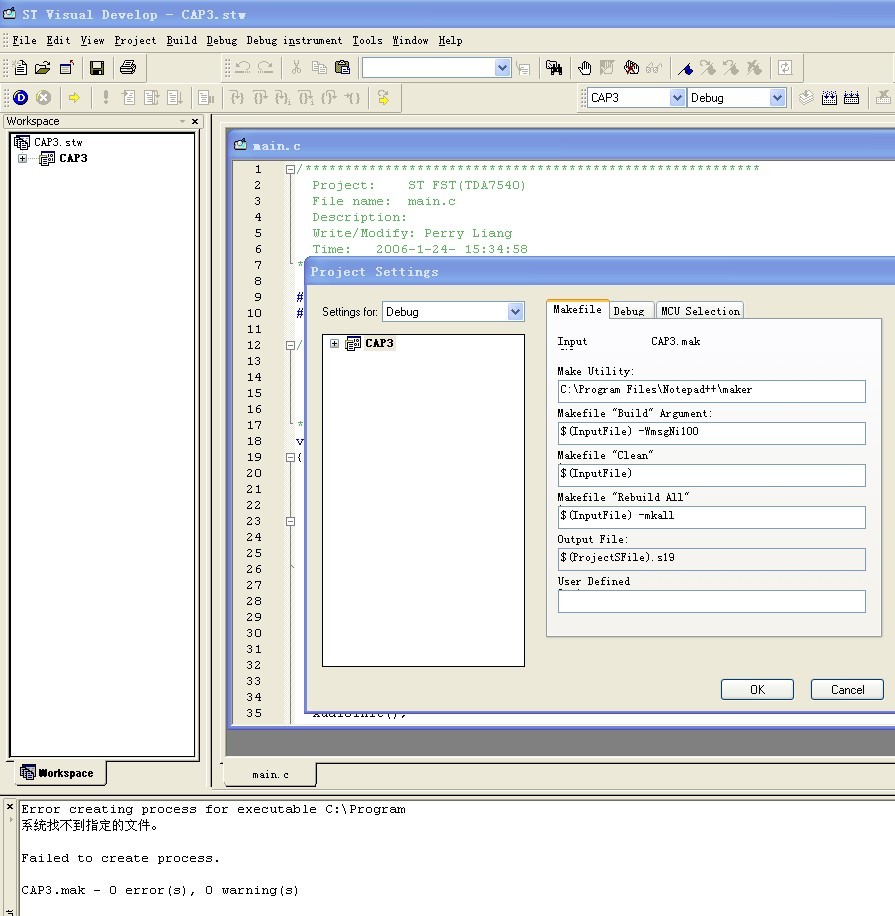
Task: Click the Paste clipboard icon
Action: click(x=342, y=68)
